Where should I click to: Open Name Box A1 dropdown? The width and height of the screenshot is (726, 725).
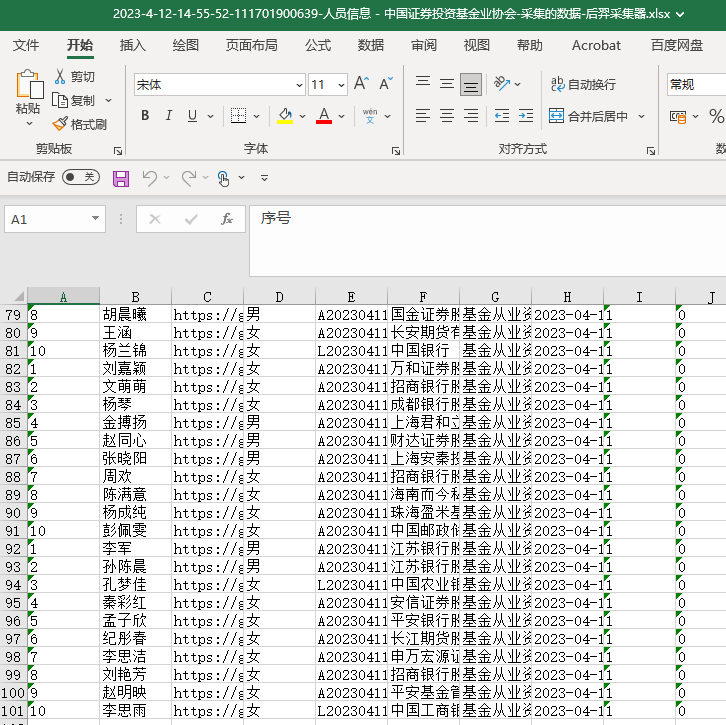click(x=95, y=218)
